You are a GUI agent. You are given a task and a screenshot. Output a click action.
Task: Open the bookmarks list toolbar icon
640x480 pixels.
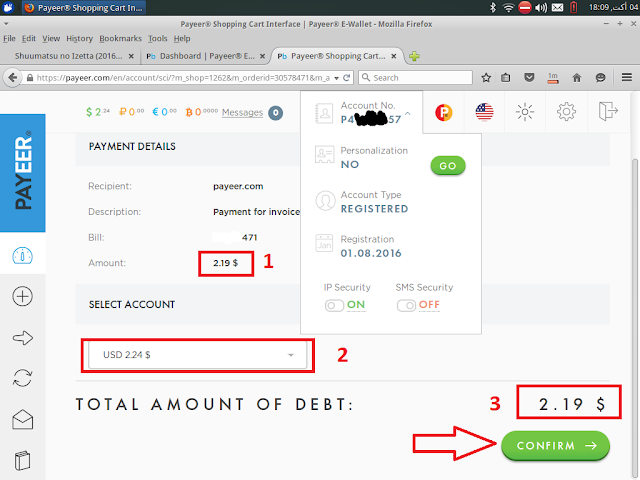[x=506, y=78]
